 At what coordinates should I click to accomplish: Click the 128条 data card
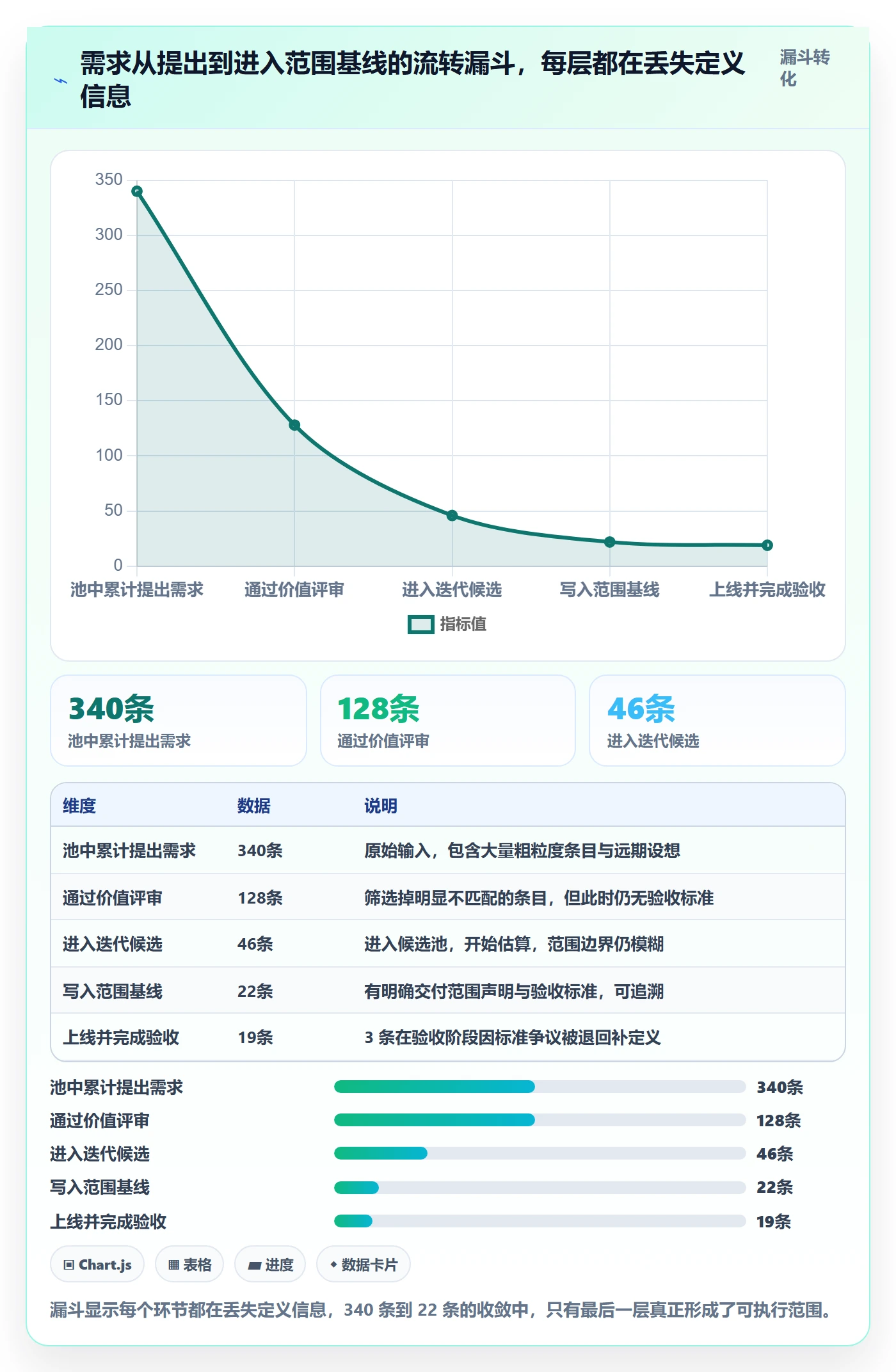pos(448,721)
